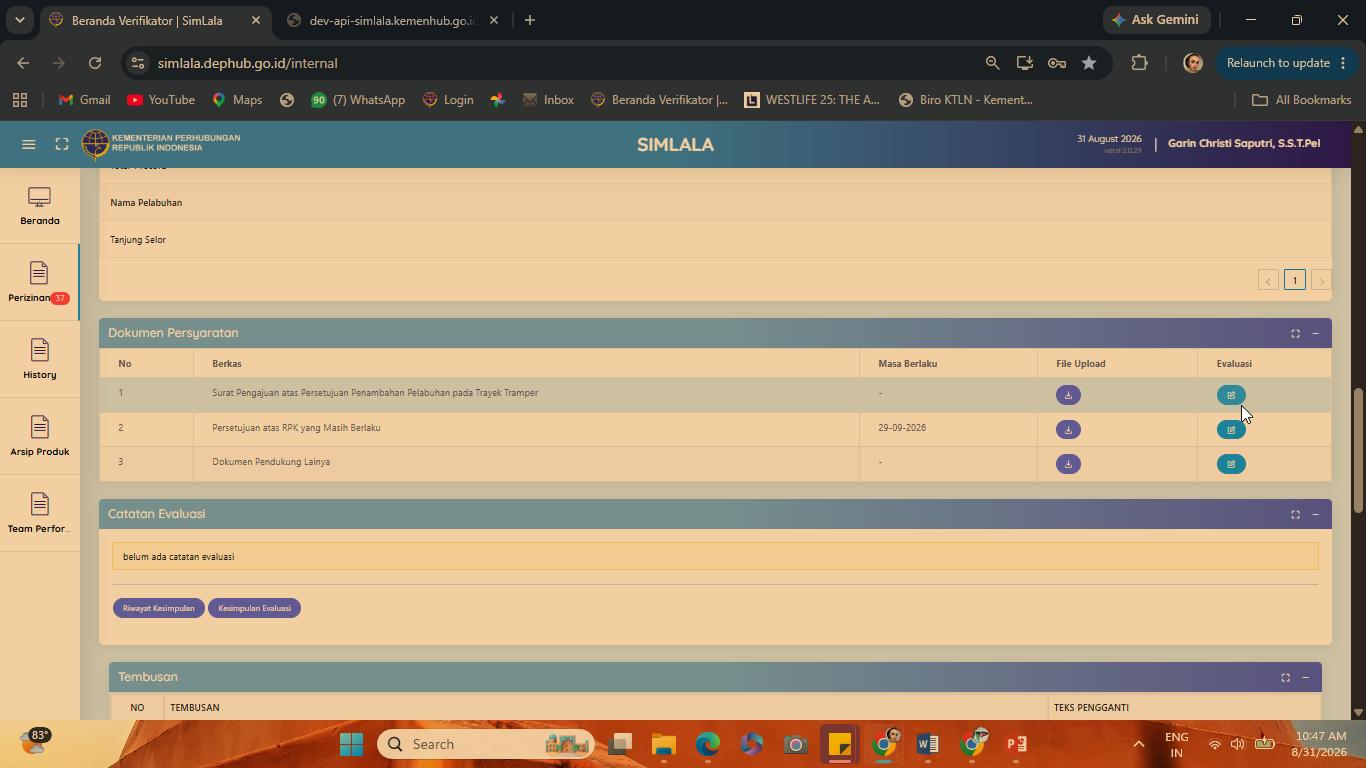This screenshot has height=768, width=1366.
Task: Open Perizinan in the sidebar
Action: tap(39, 283)
